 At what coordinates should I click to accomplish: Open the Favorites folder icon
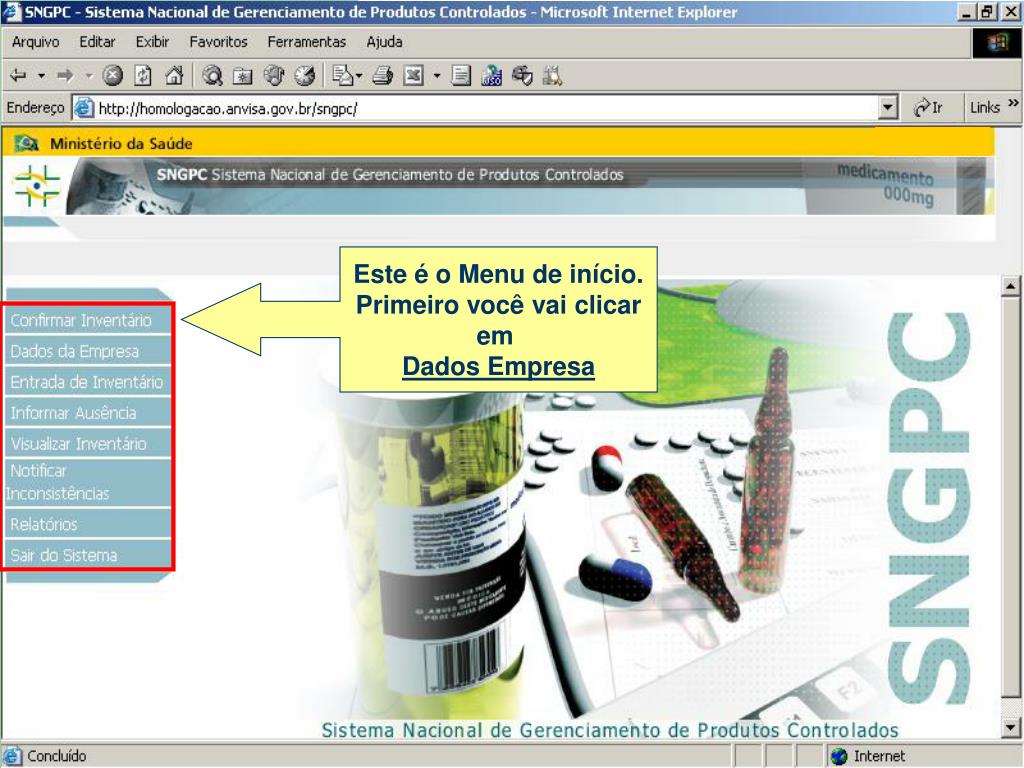[x=243, y=76]
